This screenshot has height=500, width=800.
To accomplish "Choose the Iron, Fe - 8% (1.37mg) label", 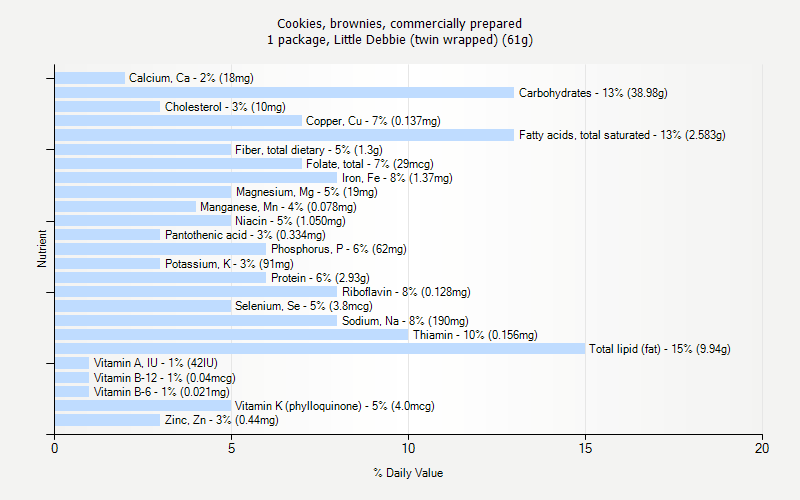I will click(397, 178).
